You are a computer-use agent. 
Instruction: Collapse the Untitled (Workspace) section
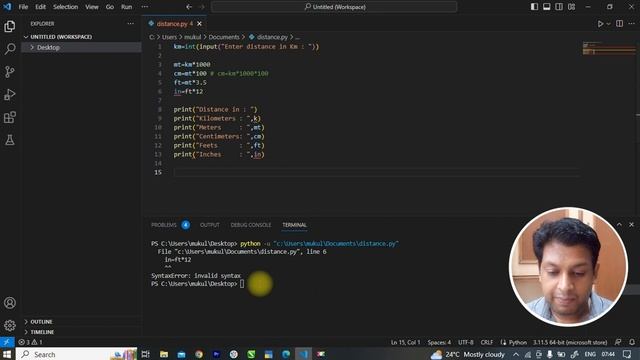[81, 37]
